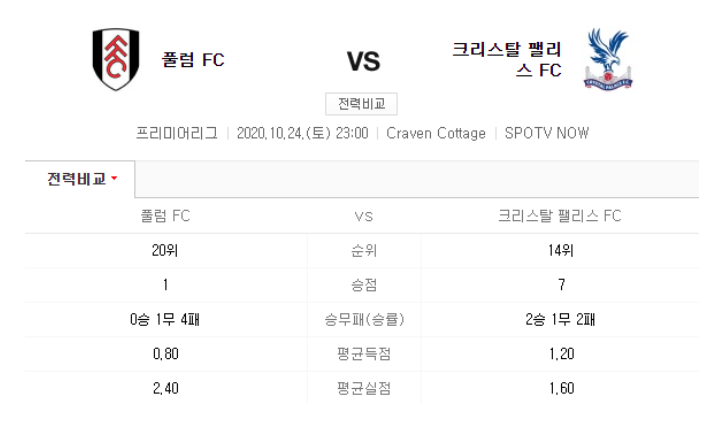The width and height of the screenshot is (712, 440).
Task: Click the 풀럼 FC column heading in table
Action: click(165, 216)
